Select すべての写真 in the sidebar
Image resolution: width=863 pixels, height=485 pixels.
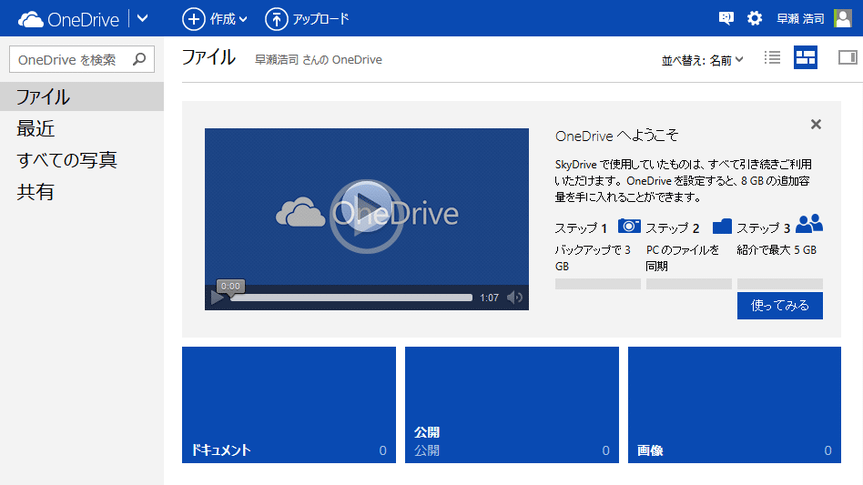[x=67, y=160]
